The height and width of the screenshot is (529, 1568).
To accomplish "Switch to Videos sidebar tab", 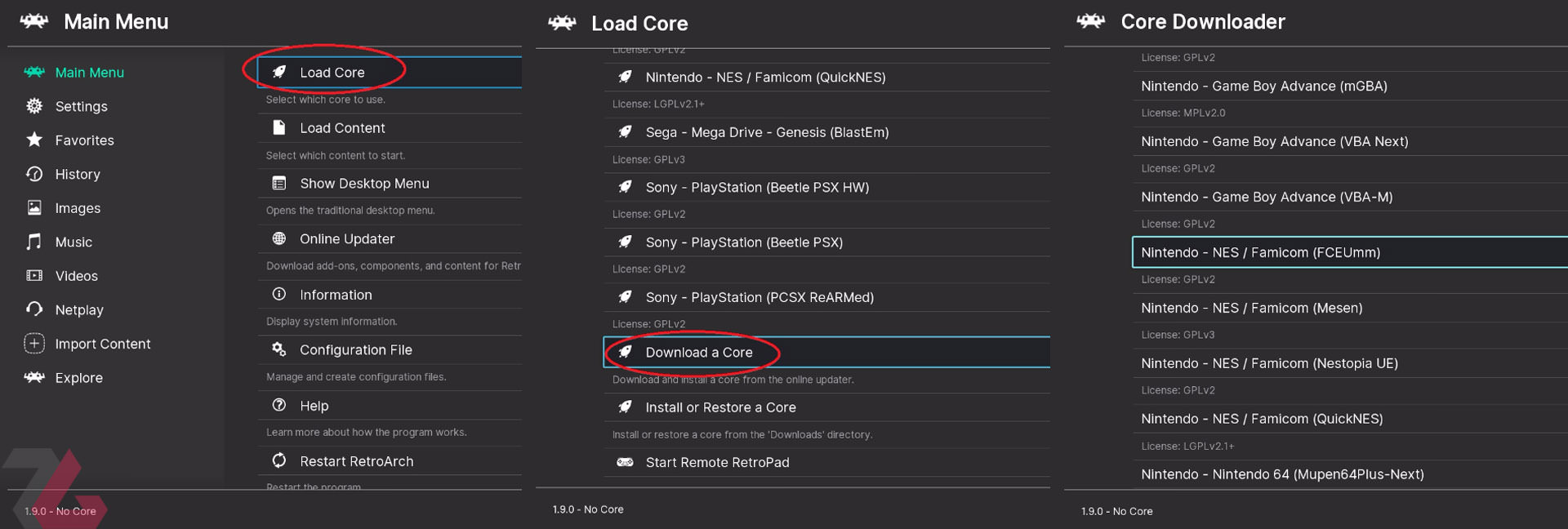I will (76, 276).
